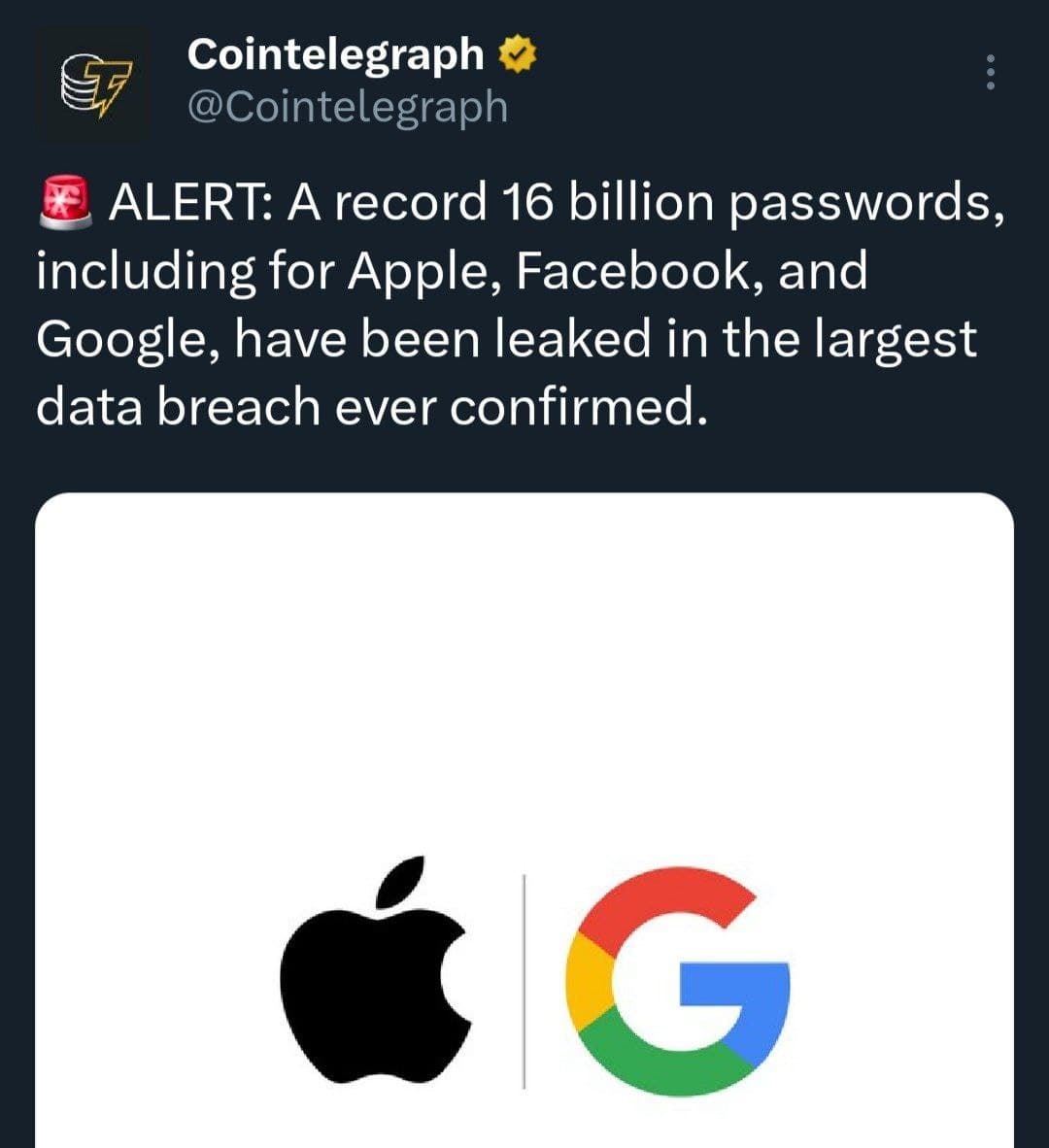Open the three-dot tweet options menu
This screenshot has height=1148, width=1049.
pos(990,75)
